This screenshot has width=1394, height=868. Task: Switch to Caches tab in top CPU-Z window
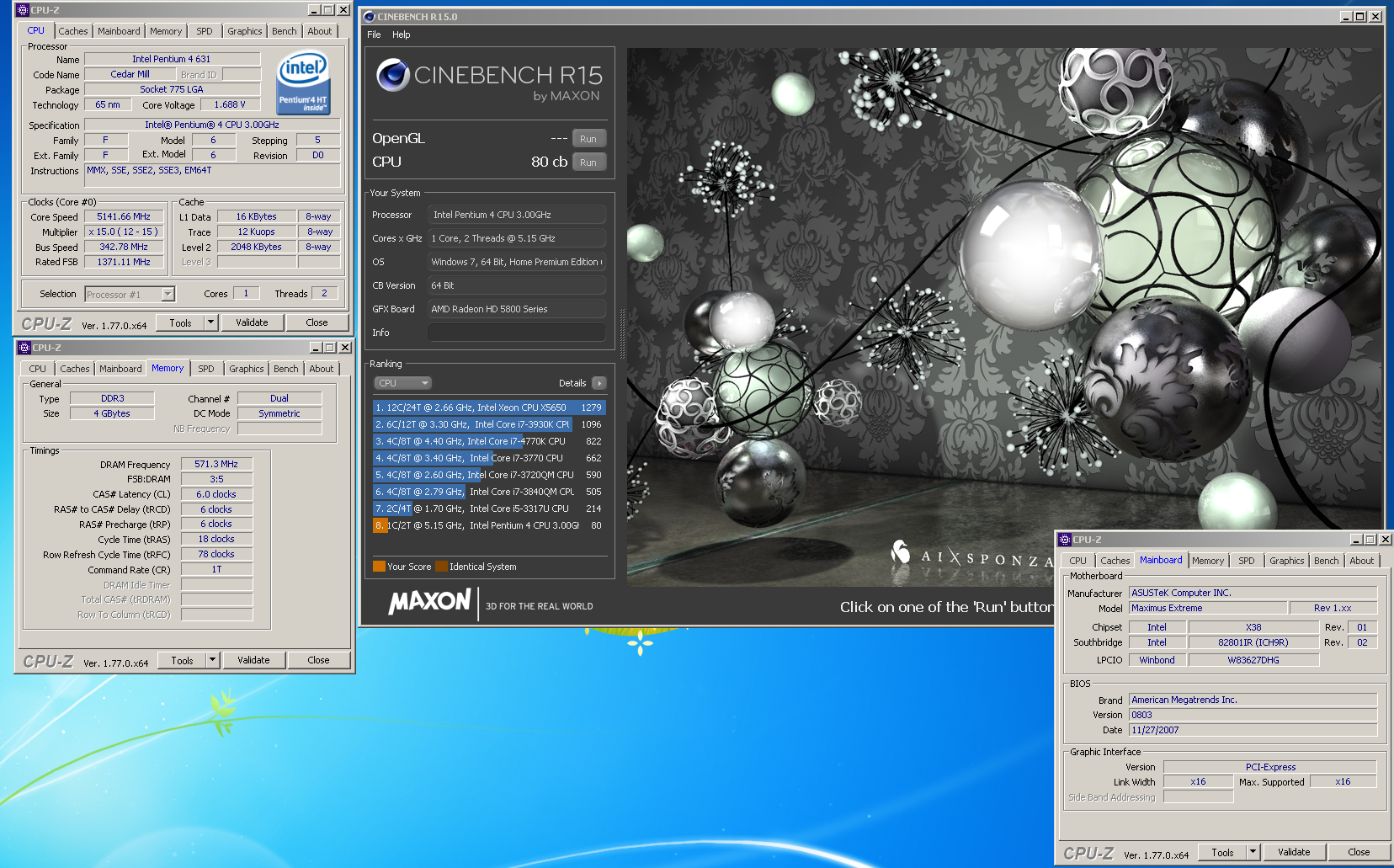(x=73, y=31)
